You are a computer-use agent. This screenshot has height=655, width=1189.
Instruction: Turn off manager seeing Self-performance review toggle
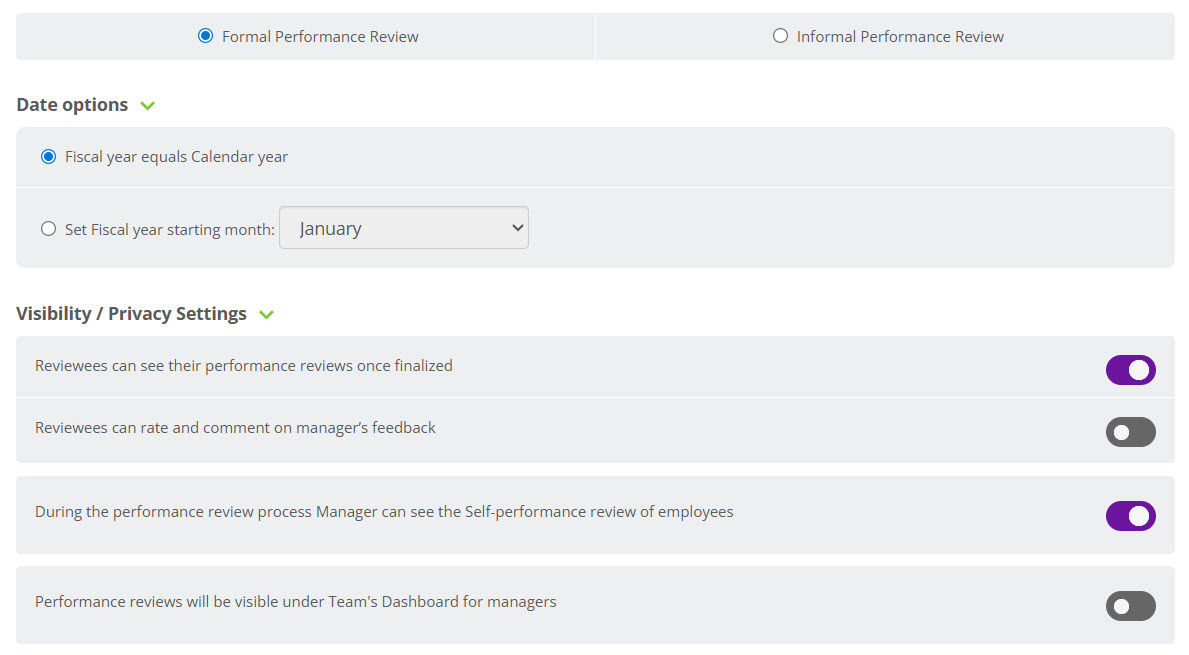tap(1130, 516)
